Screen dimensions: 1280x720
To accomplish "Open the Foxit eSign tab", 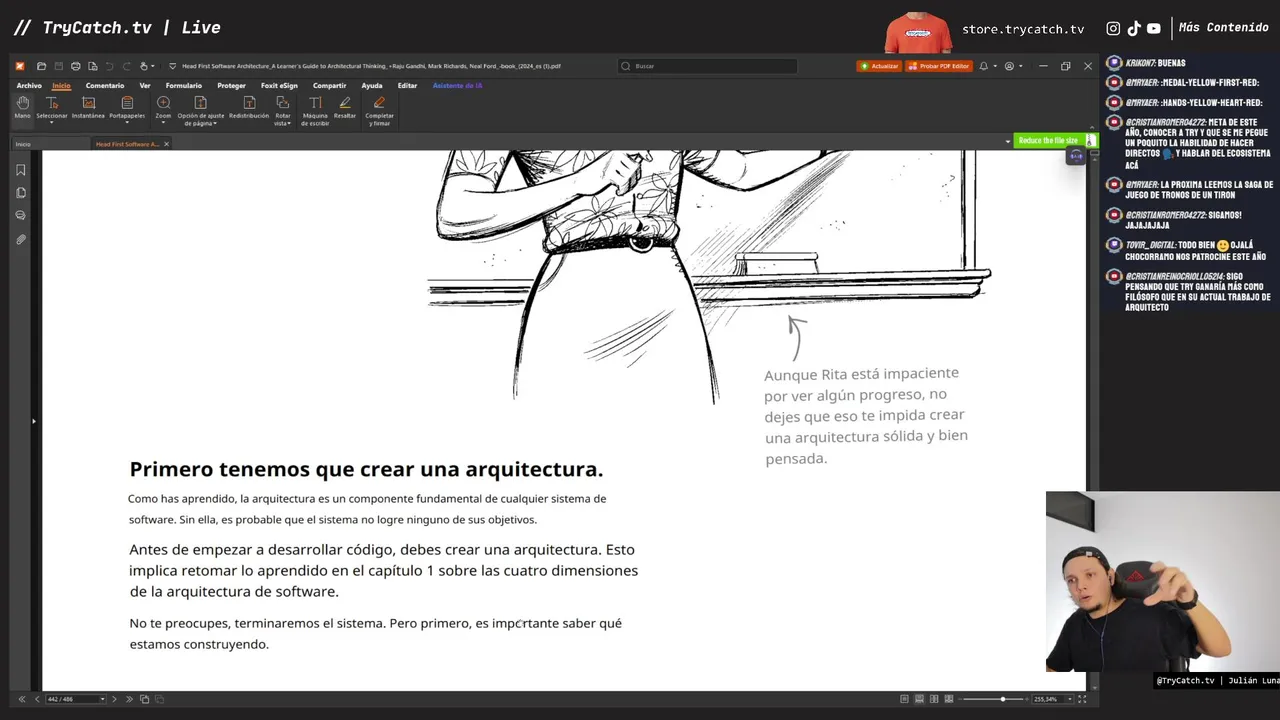I will pyautogui.click(x=279, y=86).
